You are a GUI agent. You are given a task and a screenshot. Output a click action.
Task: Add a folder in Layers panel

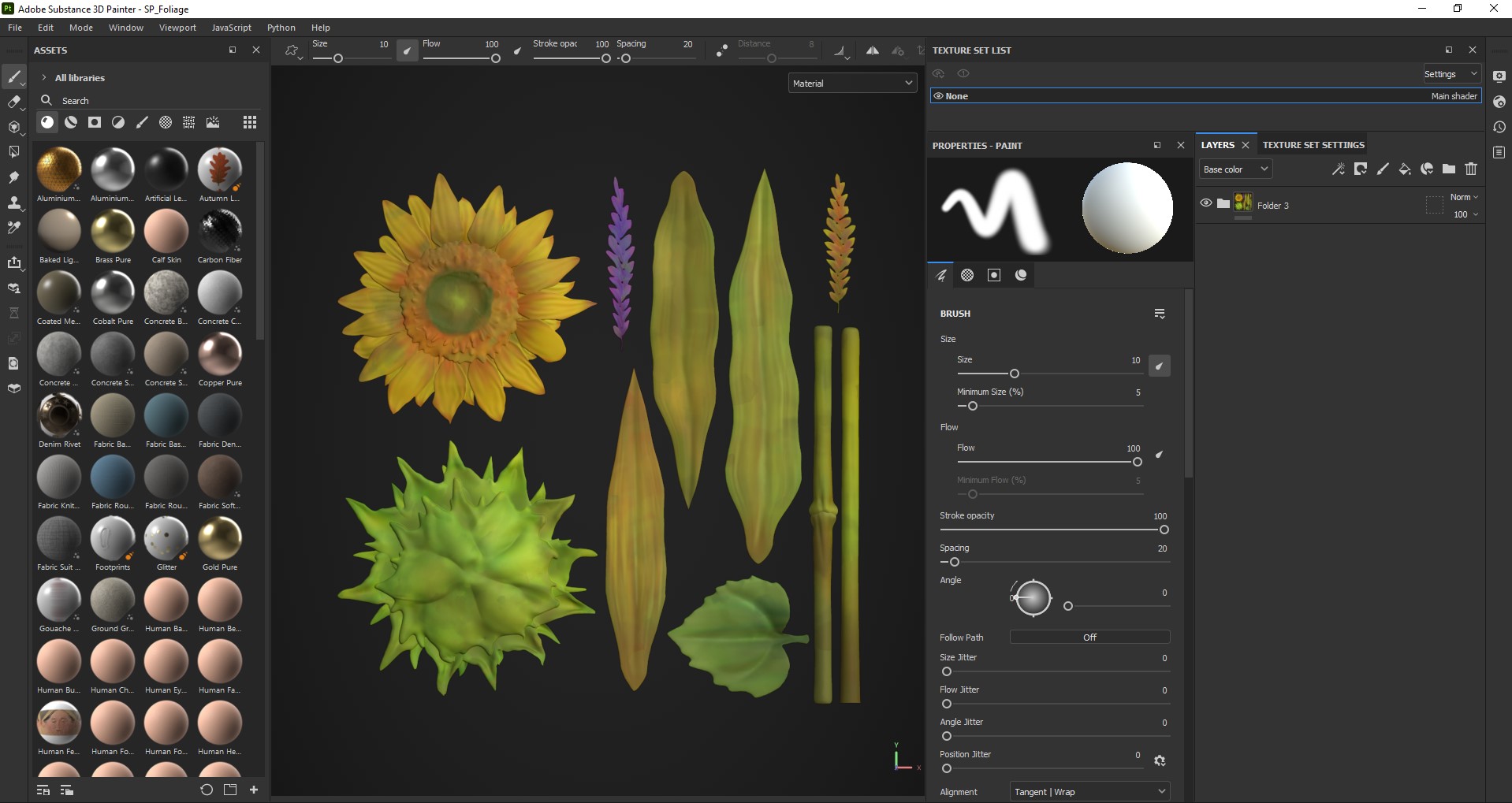[x=1449, y=169]
